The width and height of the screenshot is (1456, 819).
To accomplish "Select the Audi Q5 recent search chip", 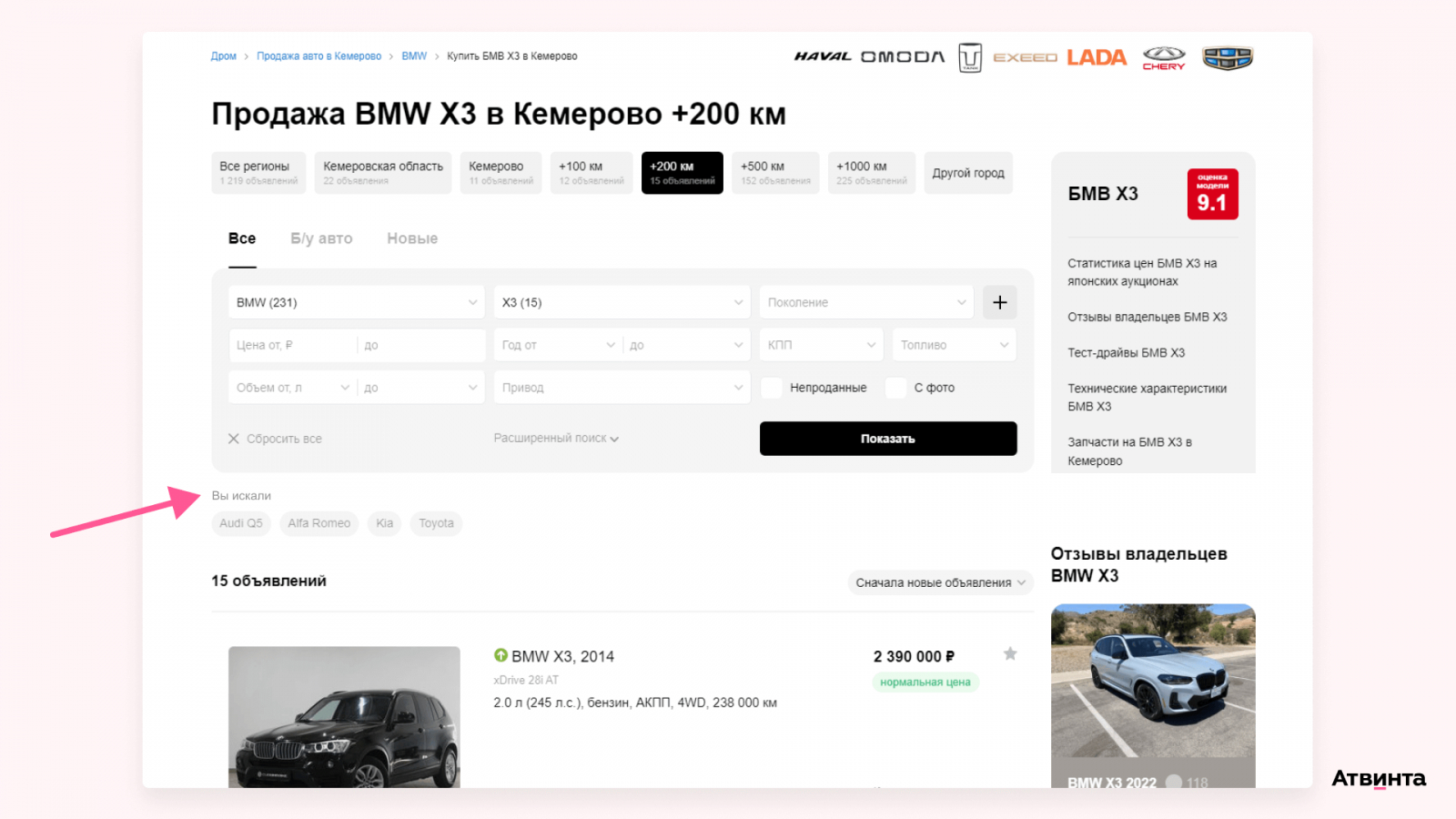I will [241, 523].
